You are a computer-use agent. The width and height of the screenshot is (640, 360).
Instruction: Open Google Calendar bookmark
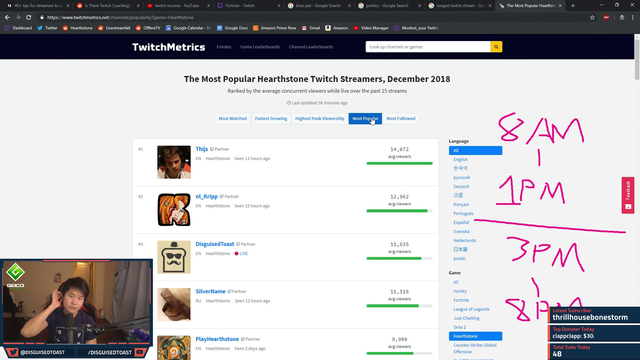click(188, 28)
